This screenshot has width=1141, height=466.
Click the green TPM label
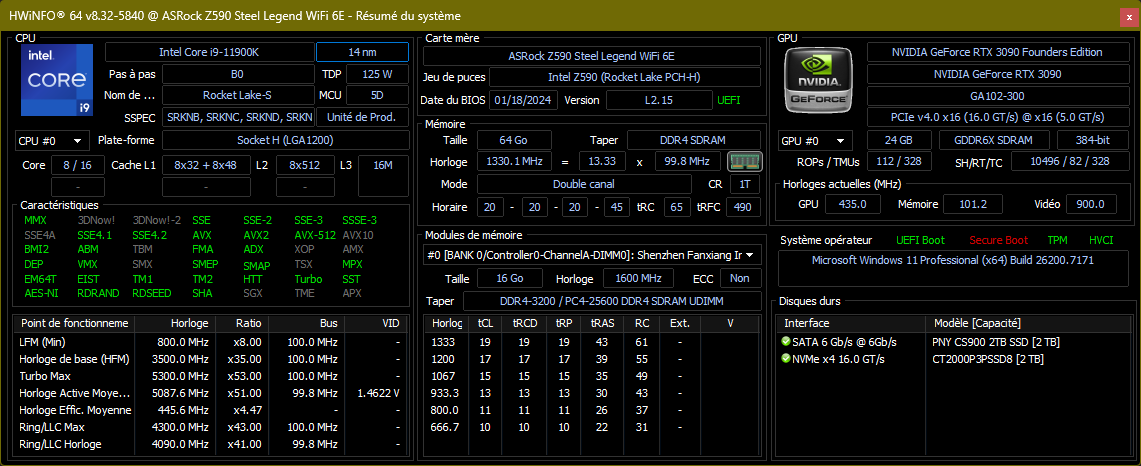[1057, 240]
